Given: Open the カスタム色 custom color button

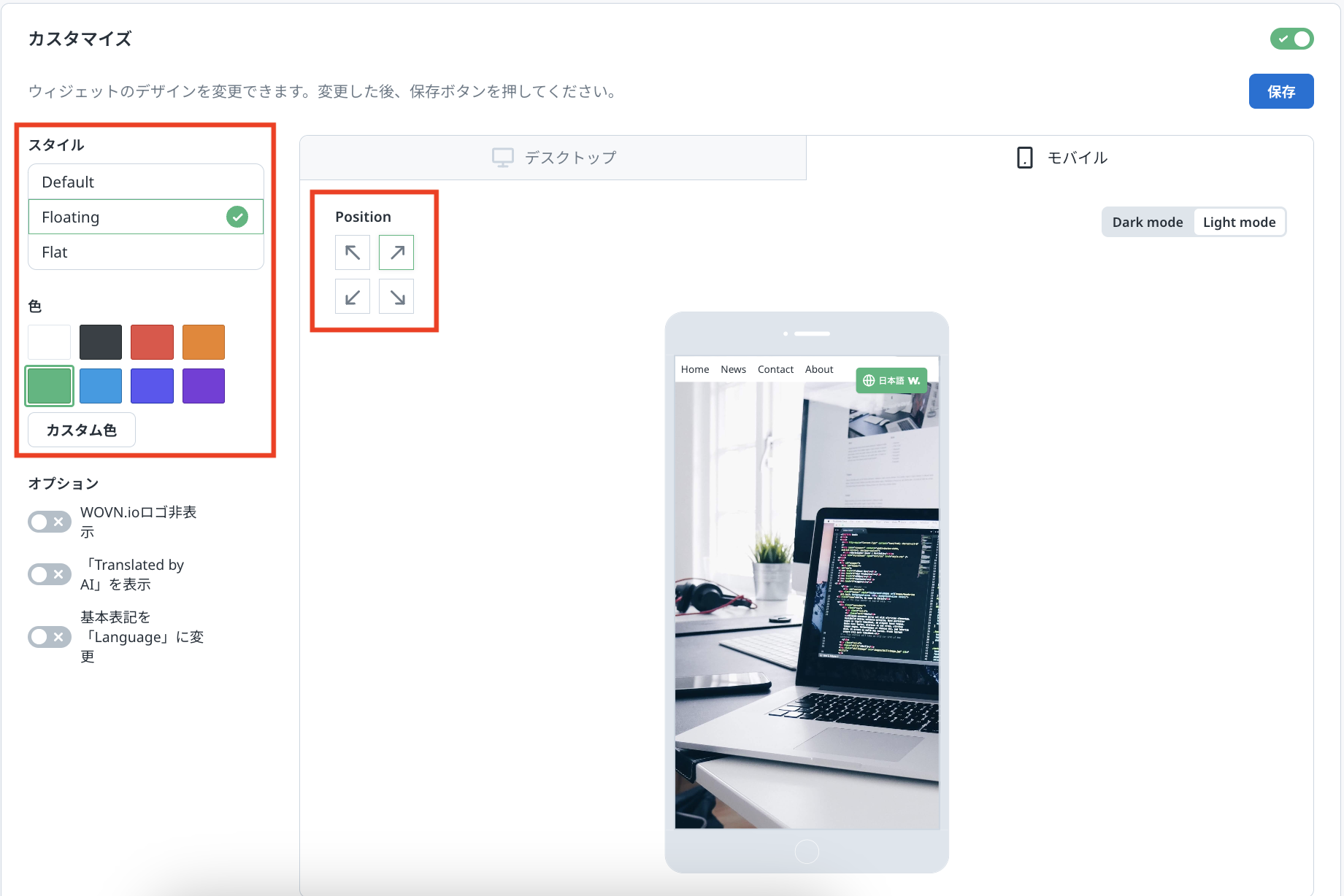Looking at the screenshot, I should click(82, 430).
